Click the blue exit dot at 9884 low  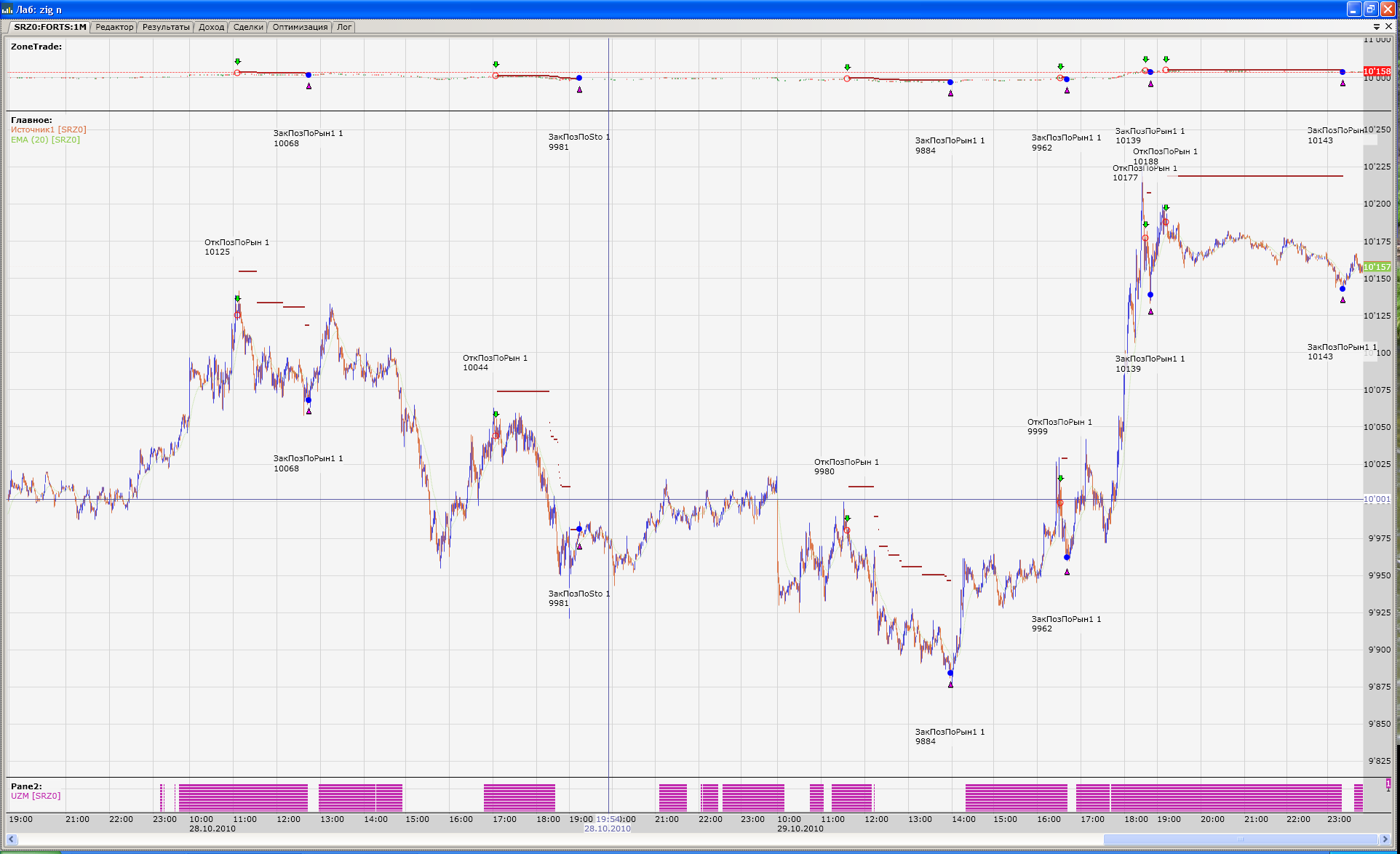[x=950, y=673]
